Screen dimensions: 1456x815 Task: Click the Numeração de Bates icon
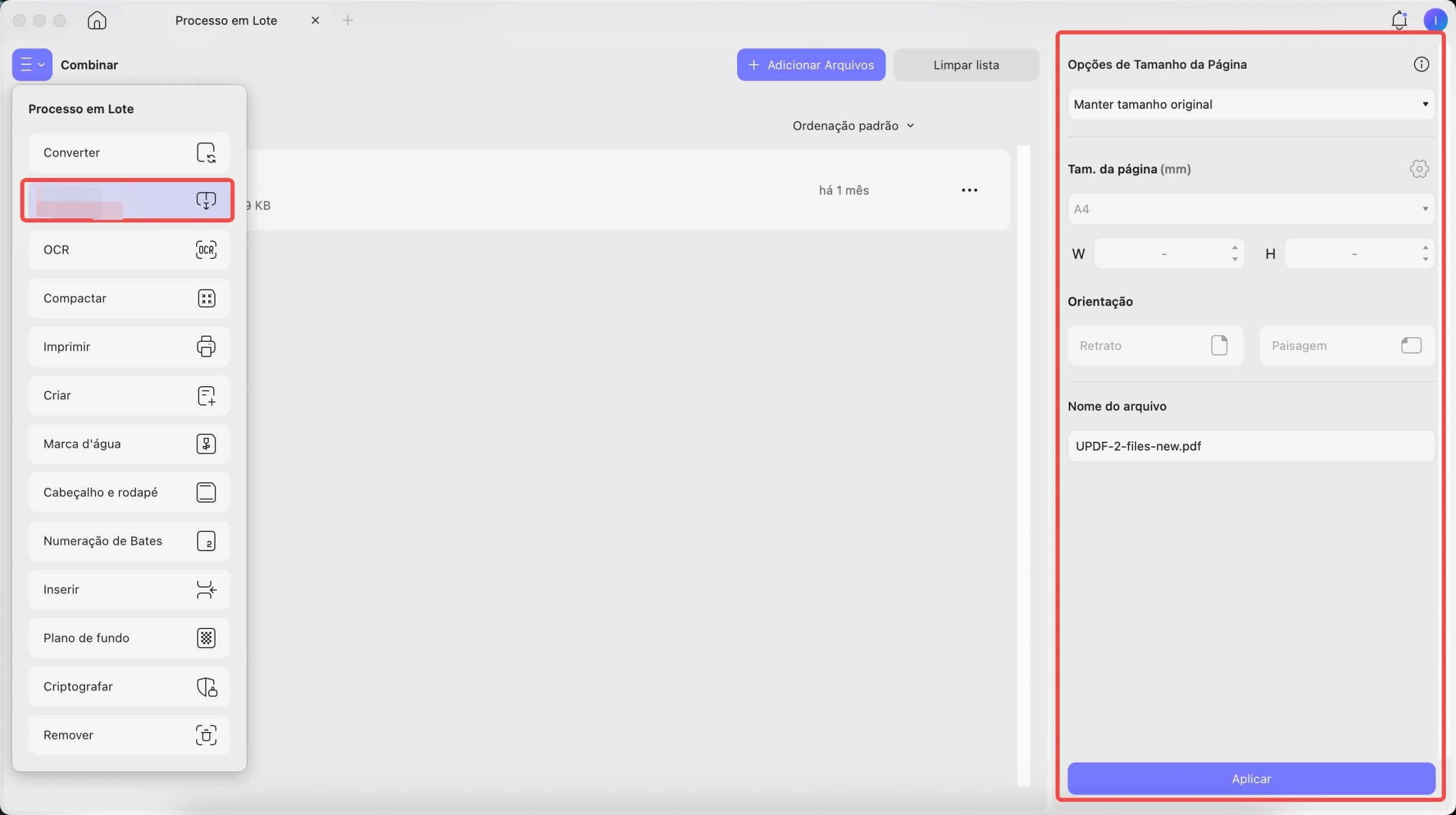206,541
